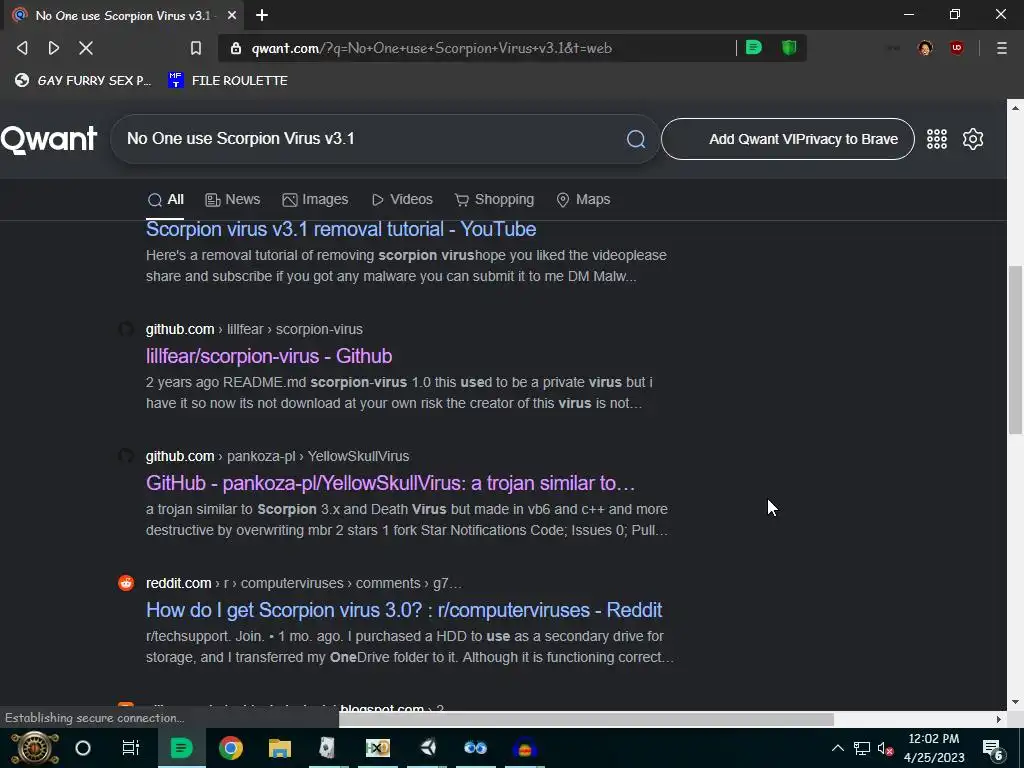The width and height of the screenshot is (1024, 768).
Task: Open Brave Shields icon in address bar
Action: (789, 47)
